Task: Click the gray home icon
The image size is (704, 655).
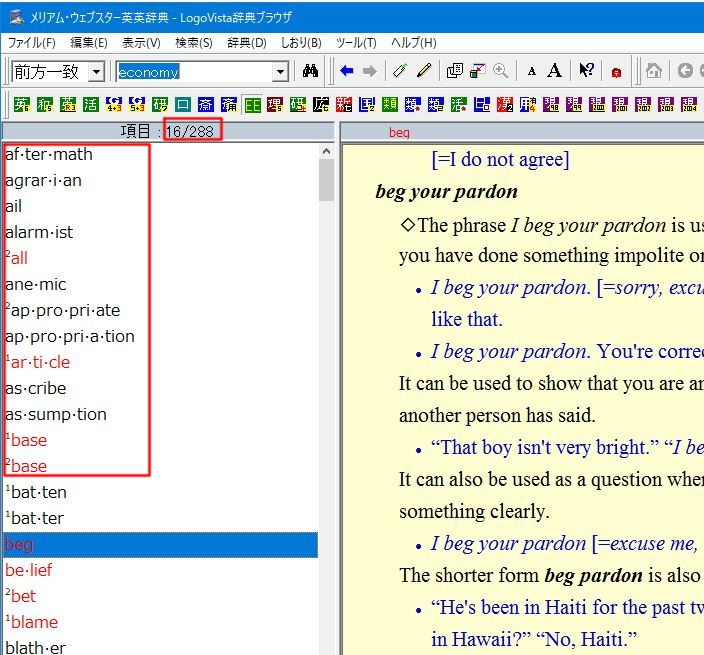Action: (654, 71)
